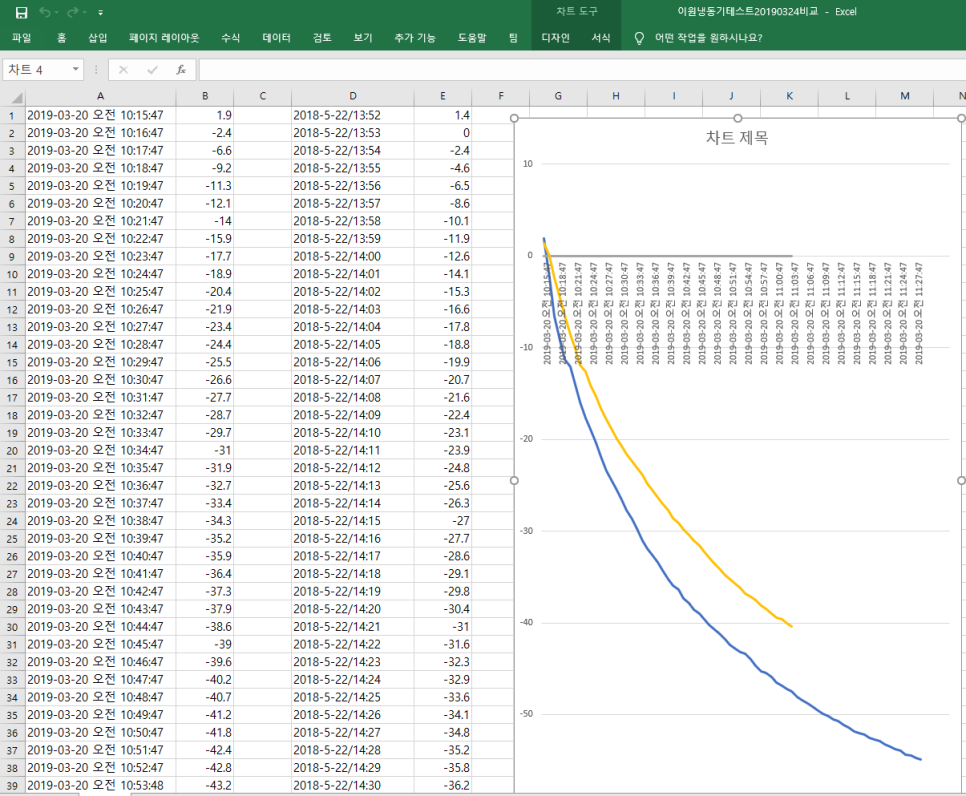966x796 pixels.
Task: Click the Undo arrow icon
Action: (x=44, y=12)
